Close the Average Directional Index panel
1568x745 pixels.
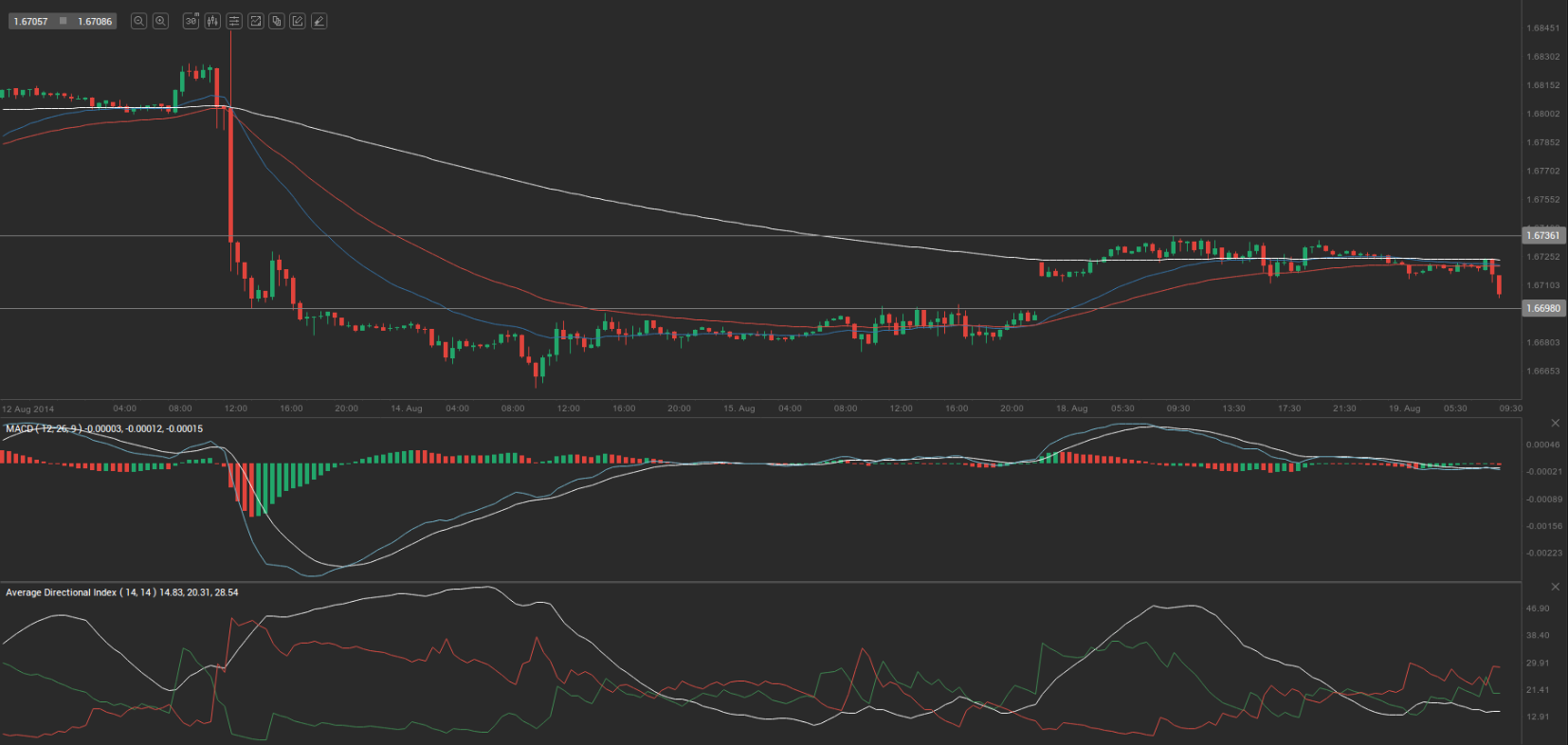coord(1555,587)
